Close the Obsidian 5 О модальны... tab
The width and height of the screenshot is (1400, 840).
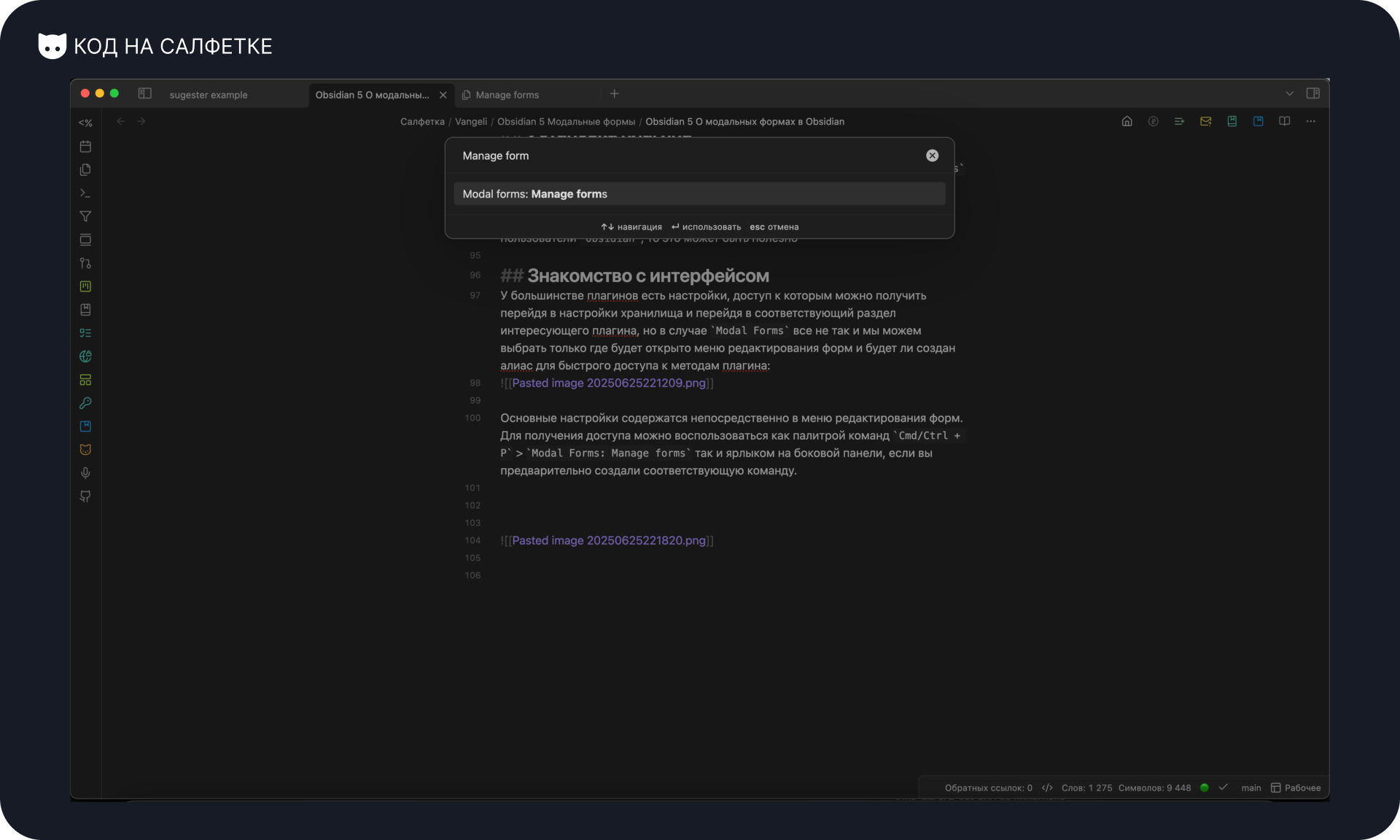443,95
